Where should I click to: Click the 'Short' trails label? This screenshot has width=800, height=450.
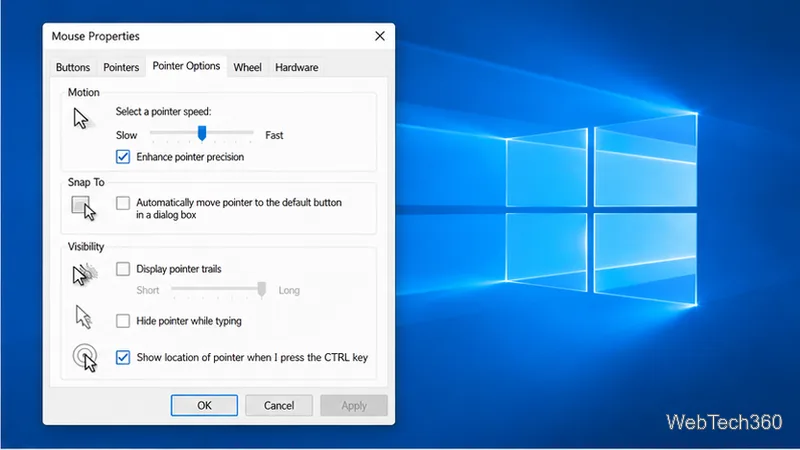(148, 290)
